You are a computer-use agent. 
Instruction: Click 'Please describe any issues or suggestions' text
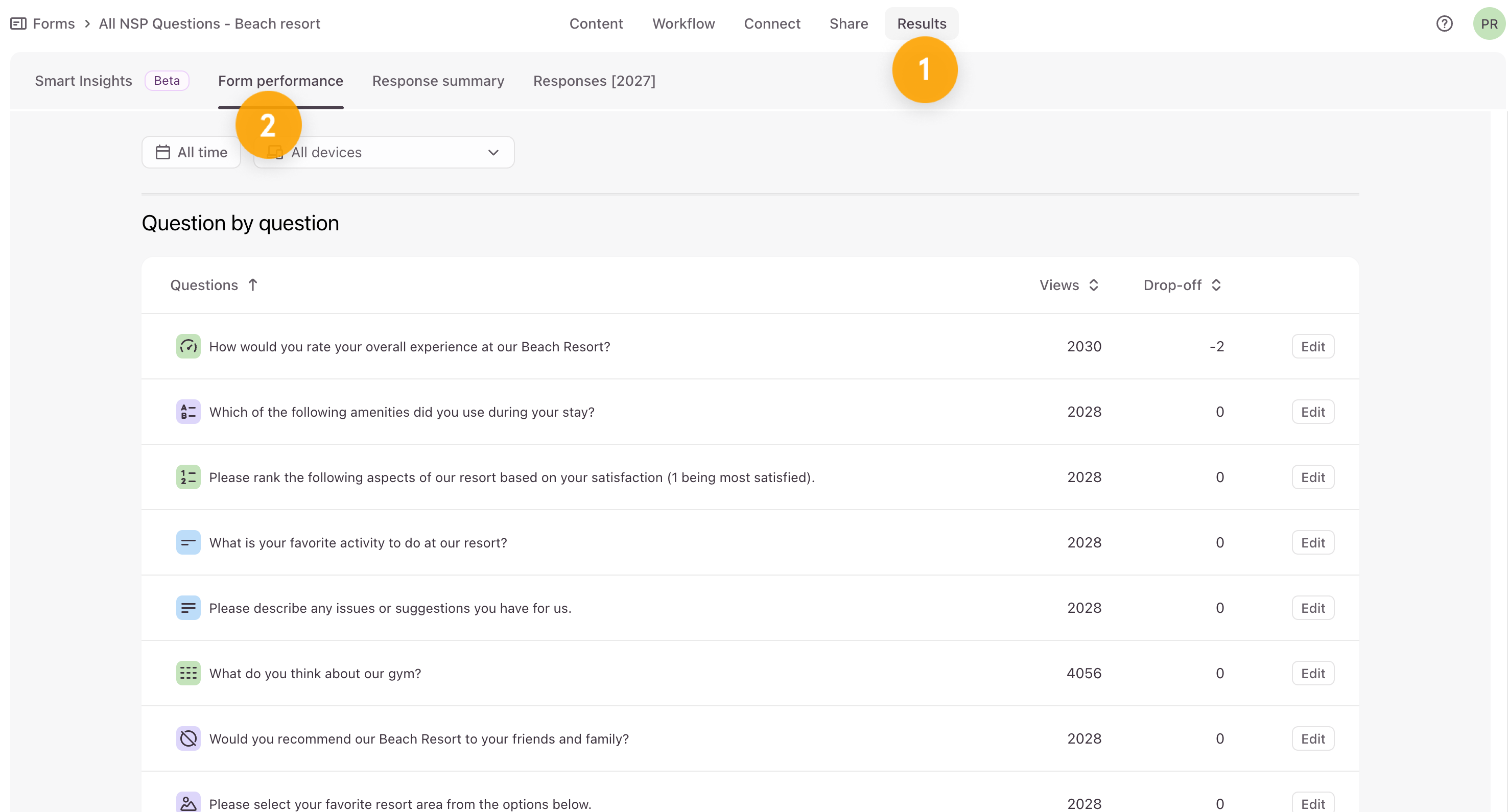(390, 608)
